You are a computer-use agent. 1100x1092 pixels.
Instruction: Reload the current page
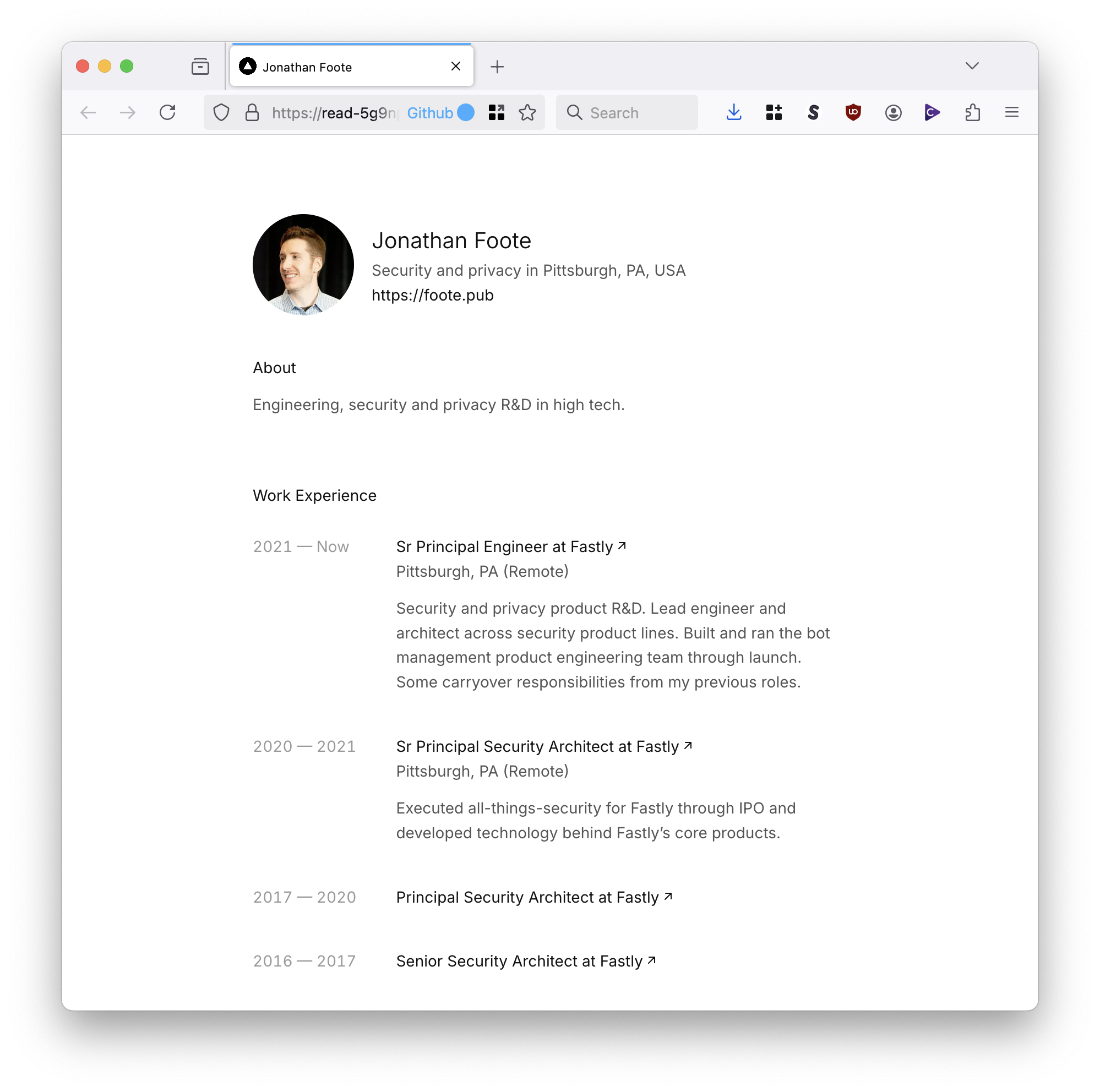point(170,112)
